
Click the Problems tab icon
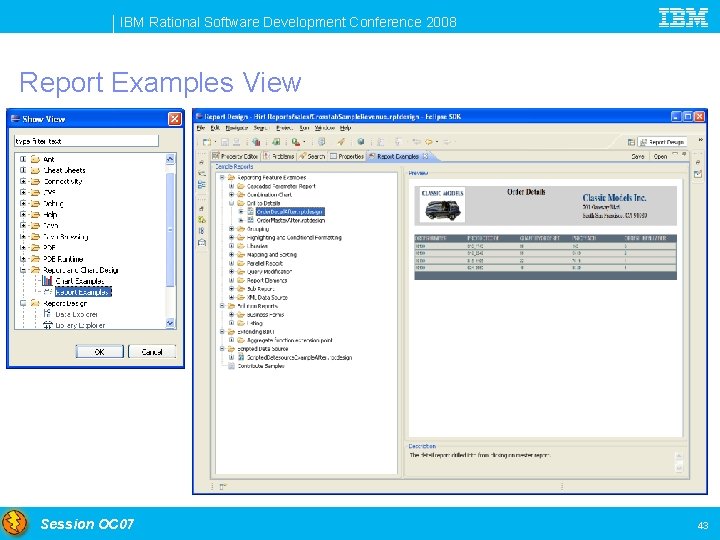[x=267, y=157]
